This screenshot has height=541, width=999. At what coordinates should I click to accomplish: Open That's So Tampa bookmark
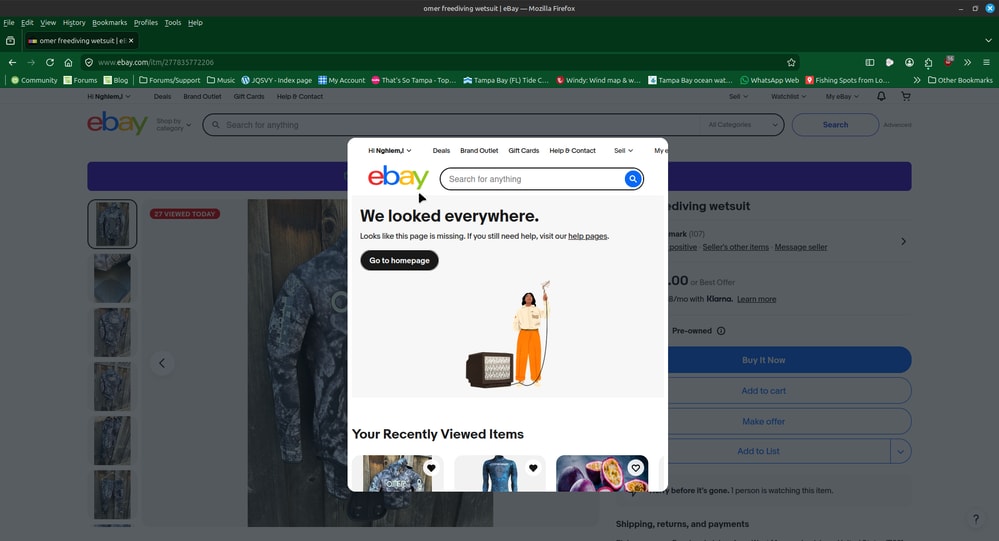point(413,80)
